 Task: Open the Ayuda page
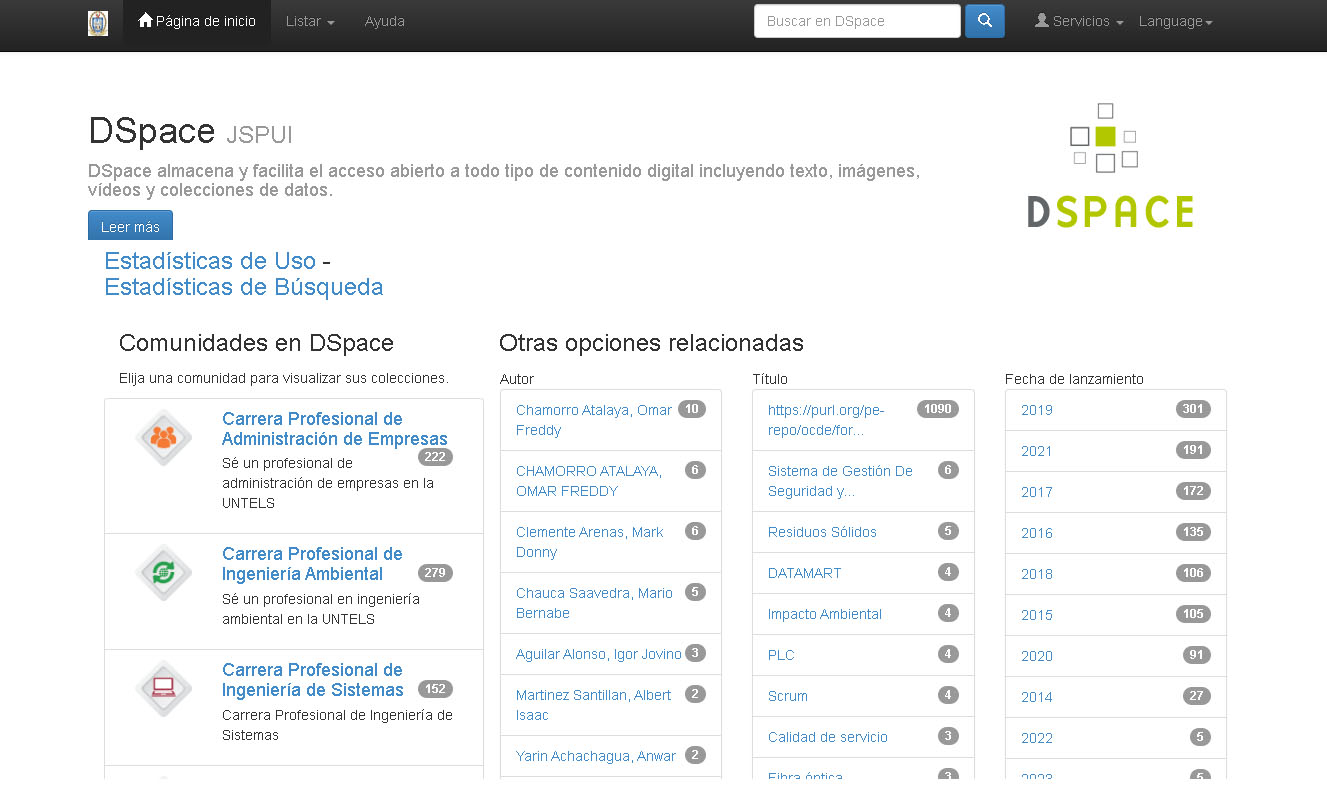click(385, 21)
